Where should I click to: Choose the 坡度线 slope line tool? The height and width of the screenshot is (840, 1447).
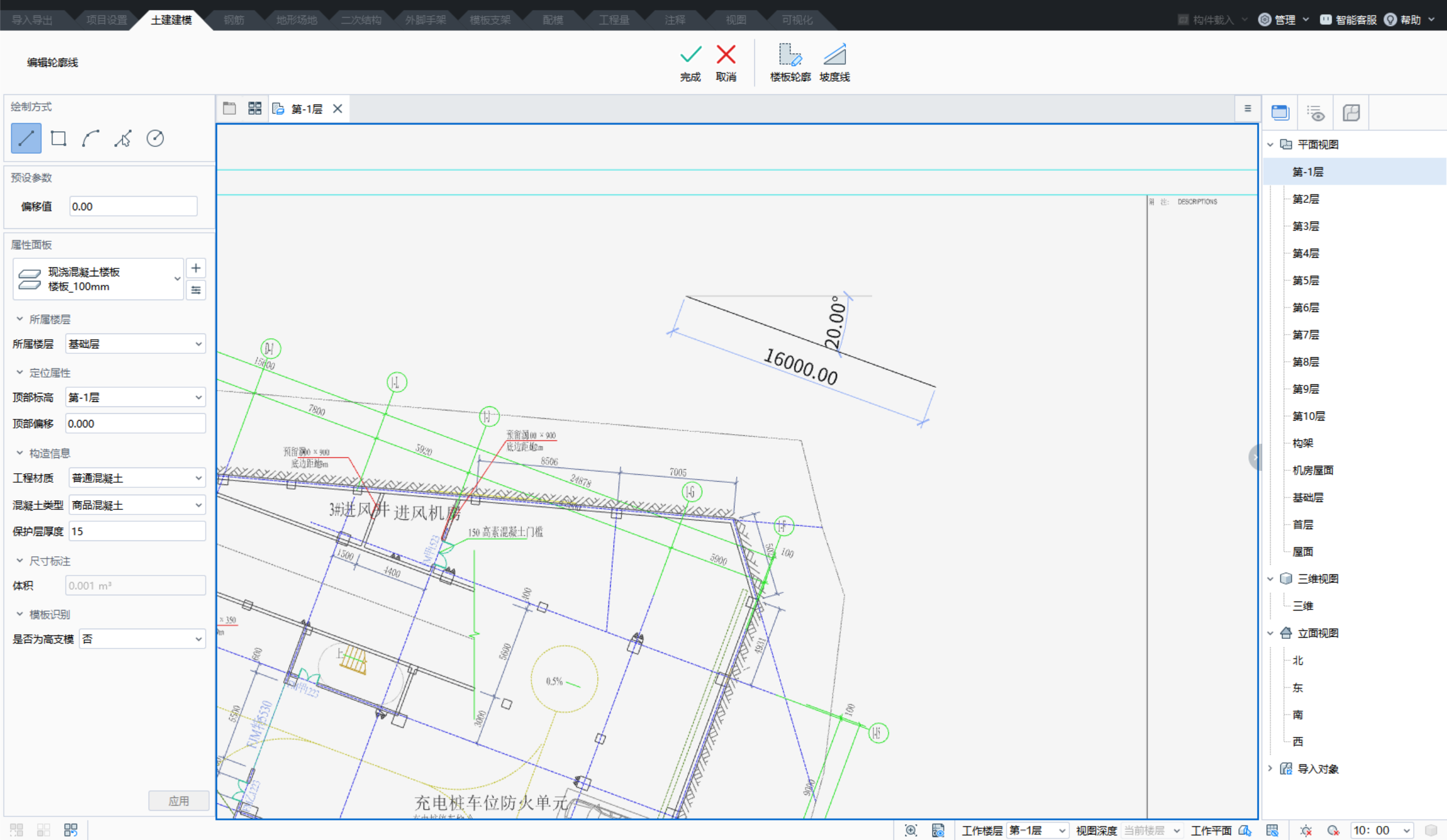coord(834,63)
